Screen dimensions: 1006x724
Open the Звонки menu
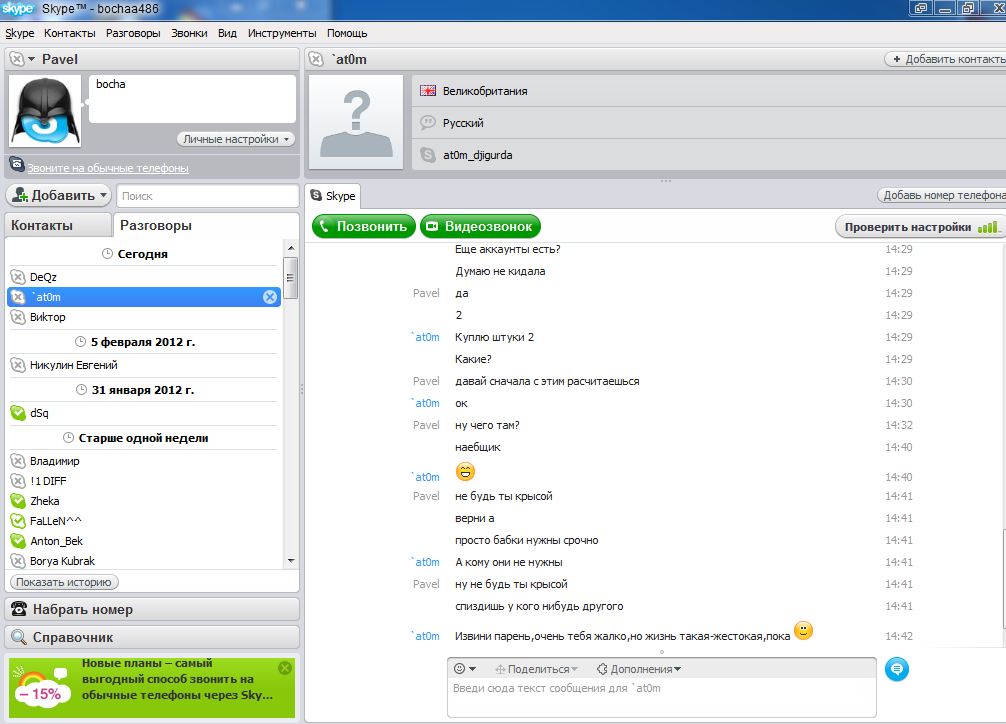click(x=189, y=33)
